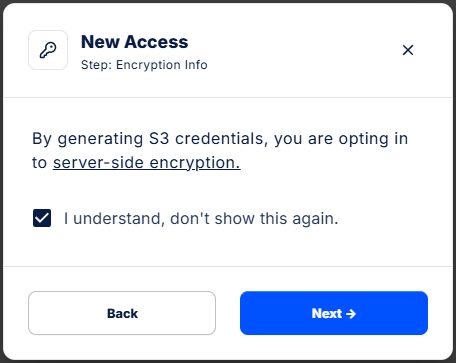Viewport: 456px width, 363px height.
Task: Click the 'I understand' checkbox label text
Action: coord(201,219)
